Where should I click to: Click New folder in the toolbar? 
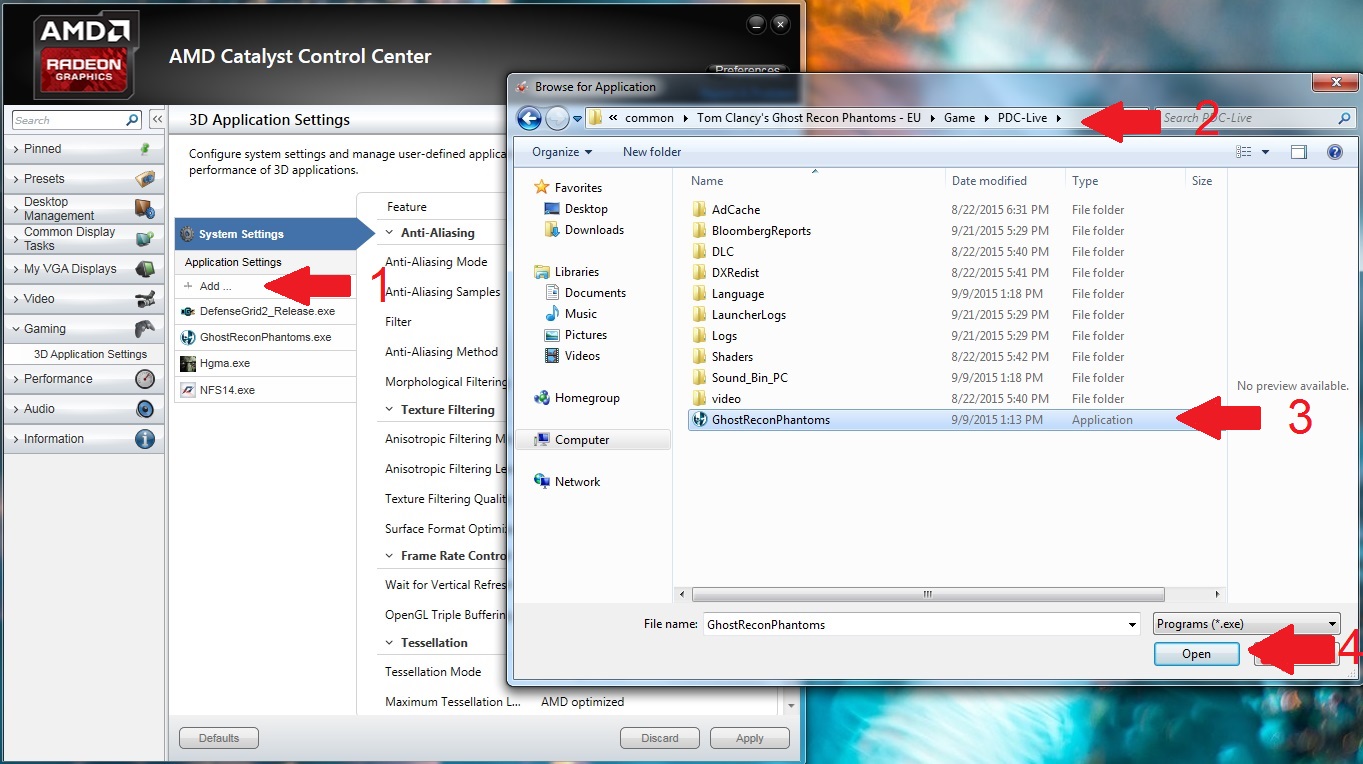tap(652, 152)
